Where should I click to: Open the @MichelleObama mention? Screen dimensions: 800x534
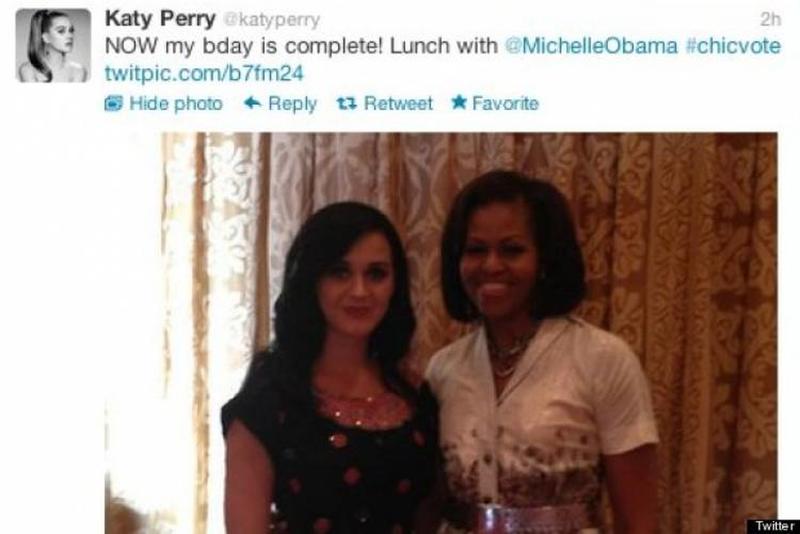pos(591,46)
